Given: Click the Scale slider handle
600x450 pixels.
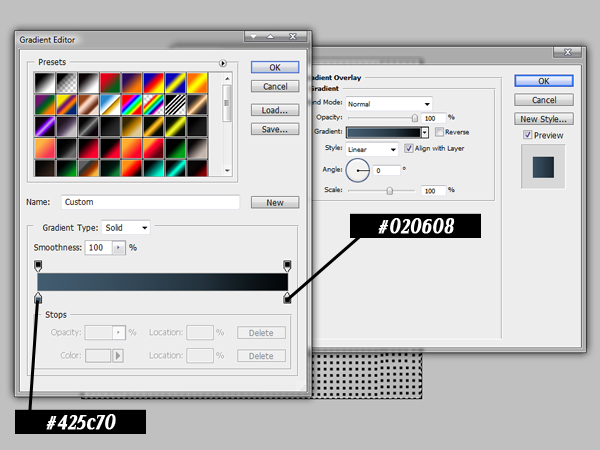Looking at the screenshot, I should coord(390,190).
